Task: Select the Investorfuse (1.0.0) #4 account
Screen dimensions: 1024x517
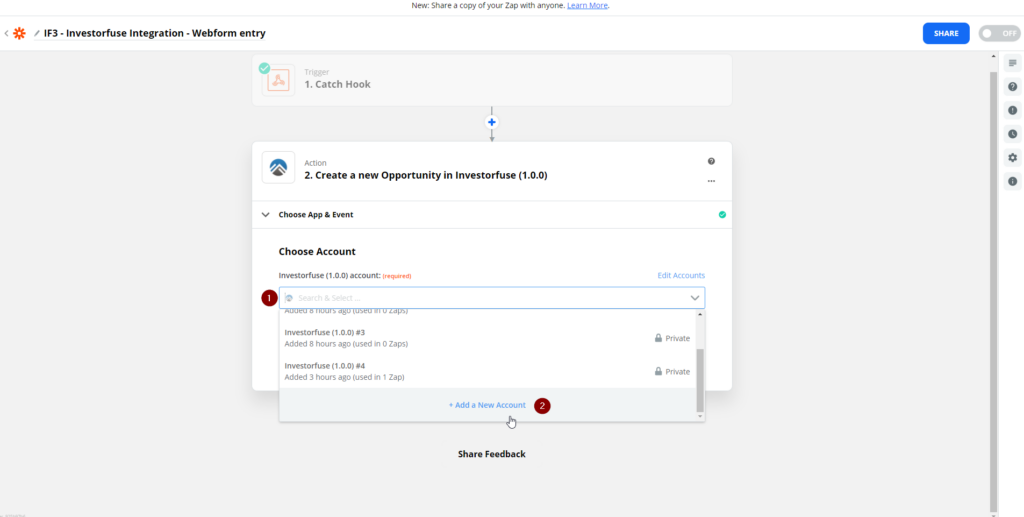Action: [487, 371]
